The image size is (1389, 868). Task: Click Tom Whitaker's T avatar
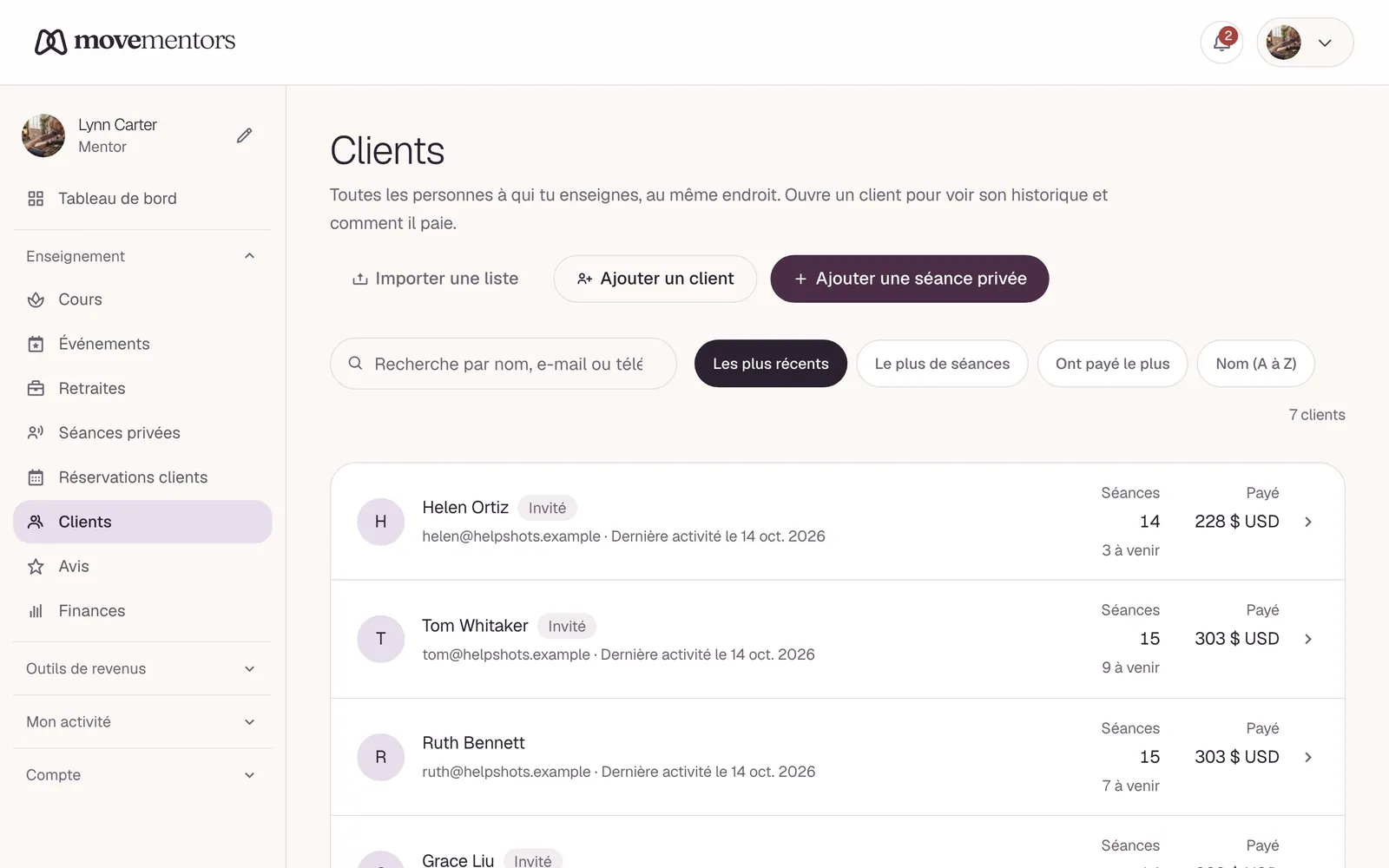380,639
